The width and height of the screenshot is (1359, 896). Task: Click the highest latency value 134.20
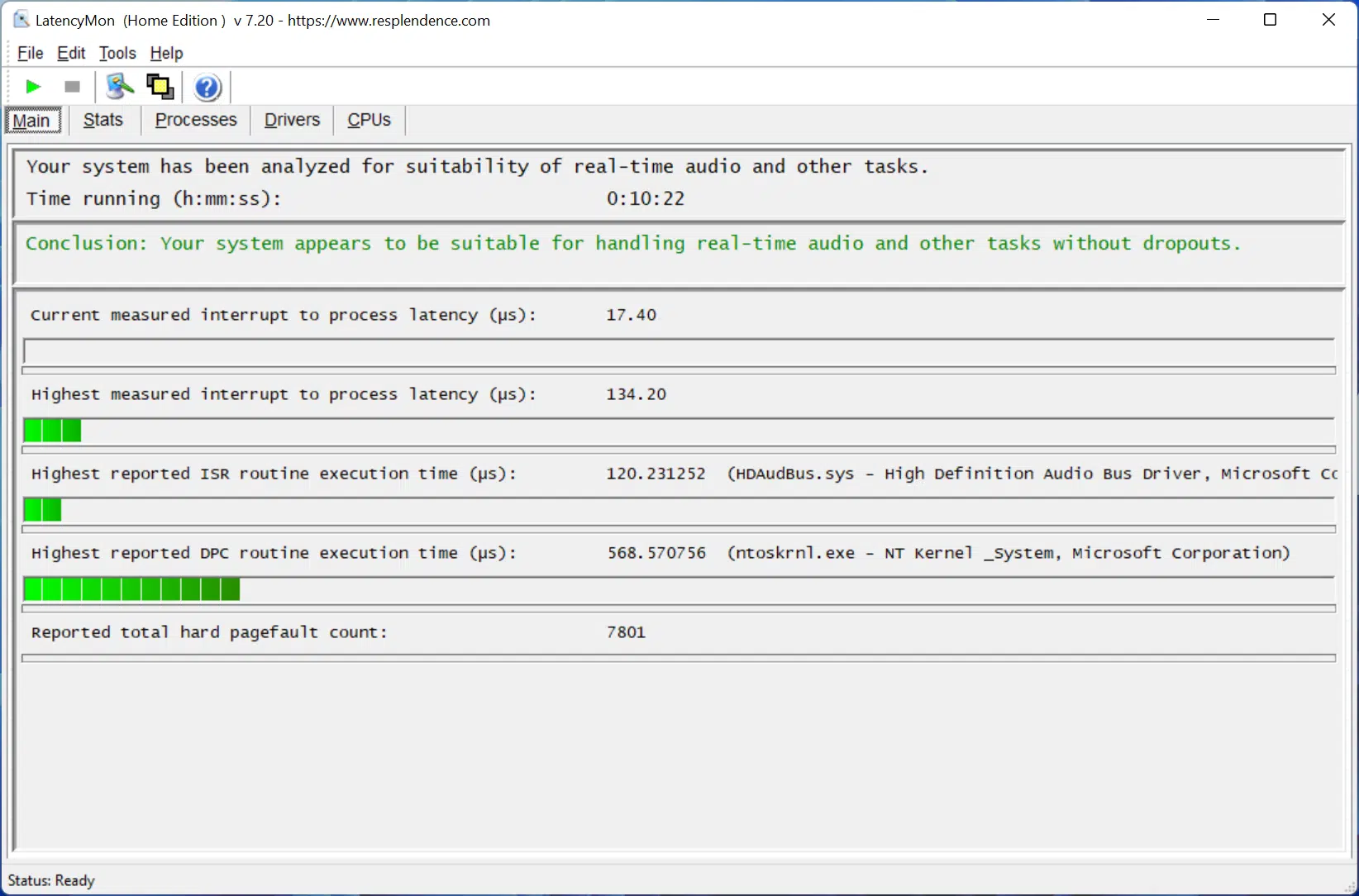[x=636, y=394]
